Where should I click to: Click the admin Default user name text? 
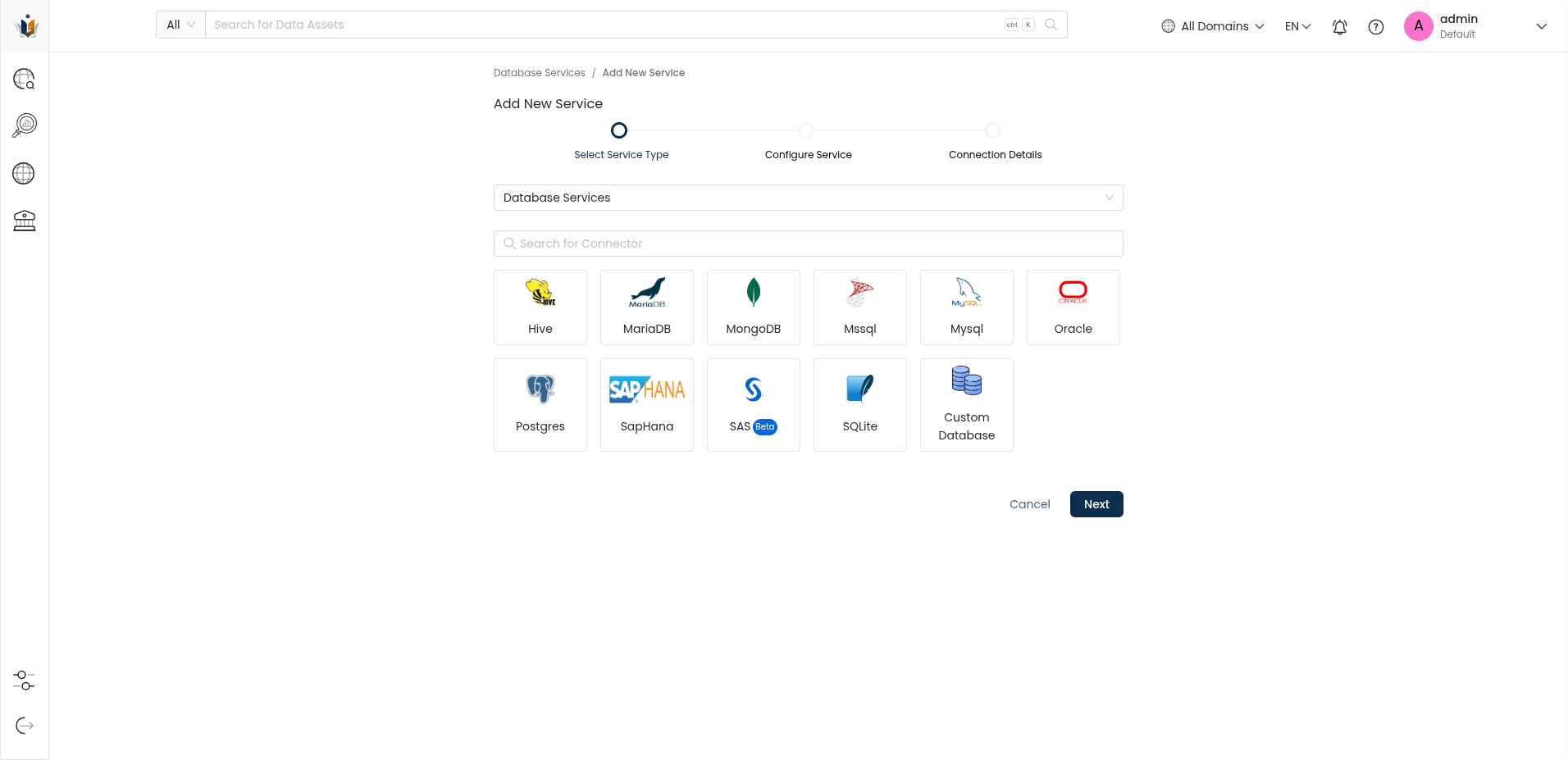click(x=1459, y=26)
